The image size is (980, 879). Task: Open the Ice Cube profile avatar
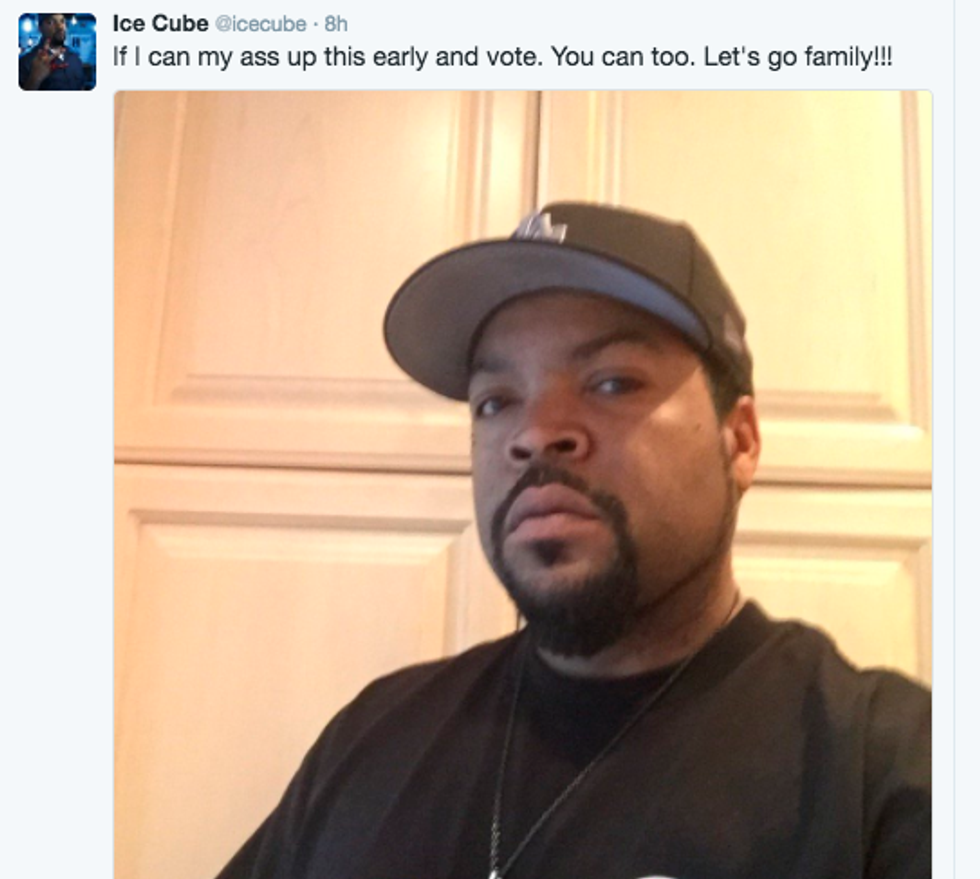pos(57,52)
